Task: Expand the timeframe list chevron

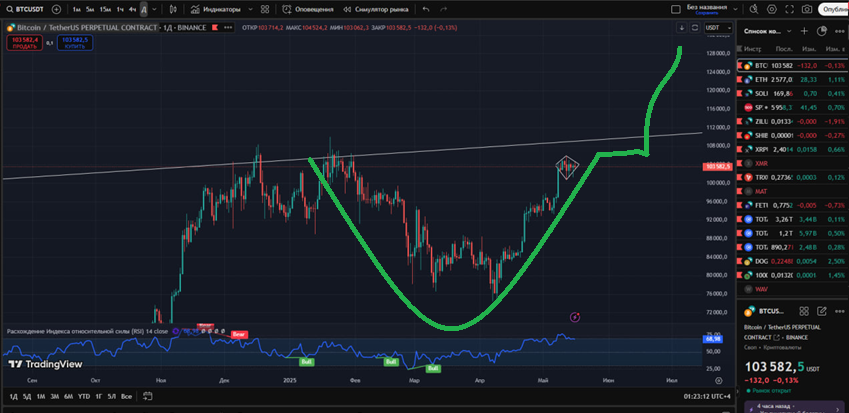Action: (155, 9)
